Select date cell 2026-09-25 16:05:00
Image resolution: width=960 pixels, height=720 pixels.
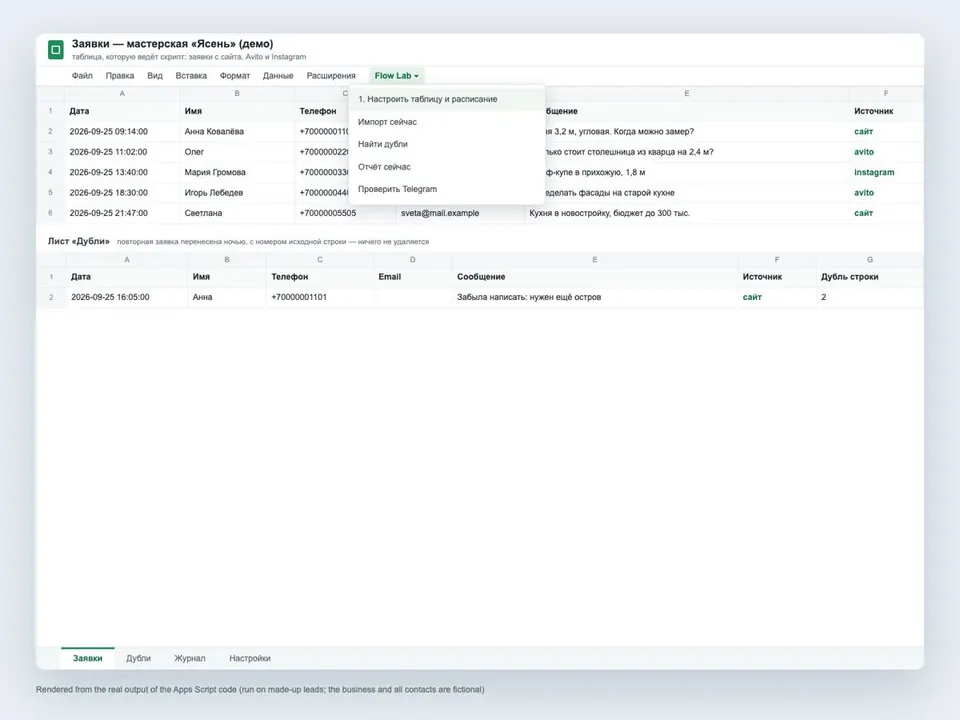tap(127, 297)
